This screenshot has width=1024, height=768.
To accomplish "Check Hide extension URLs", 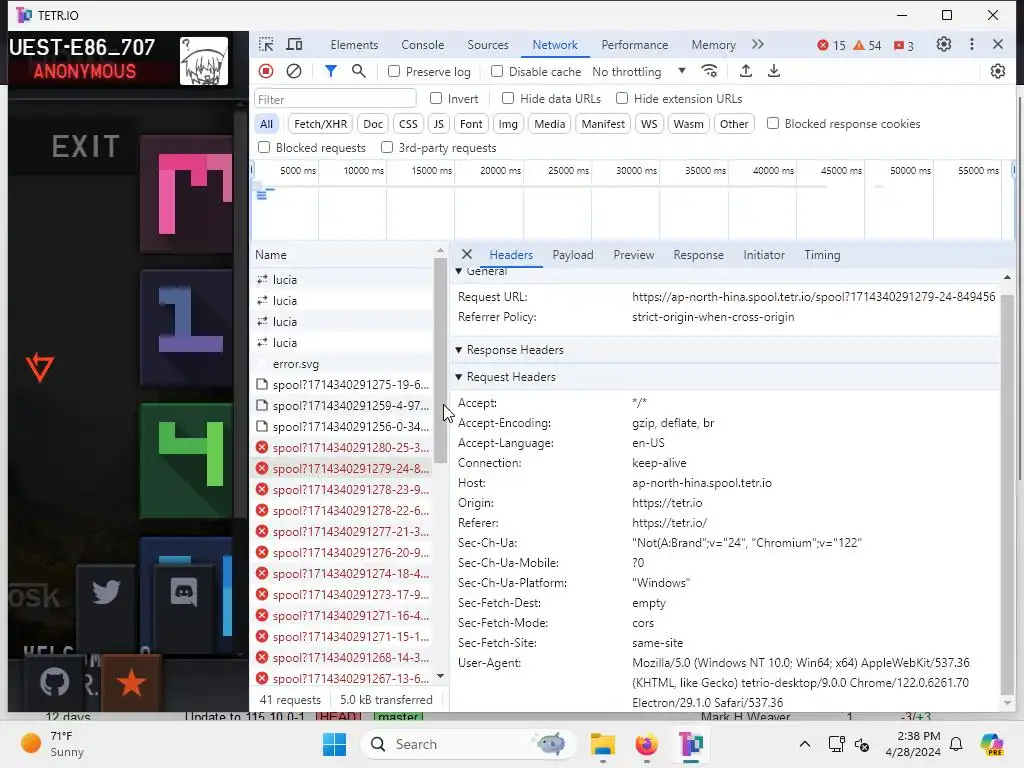I will tap(622, 98).
